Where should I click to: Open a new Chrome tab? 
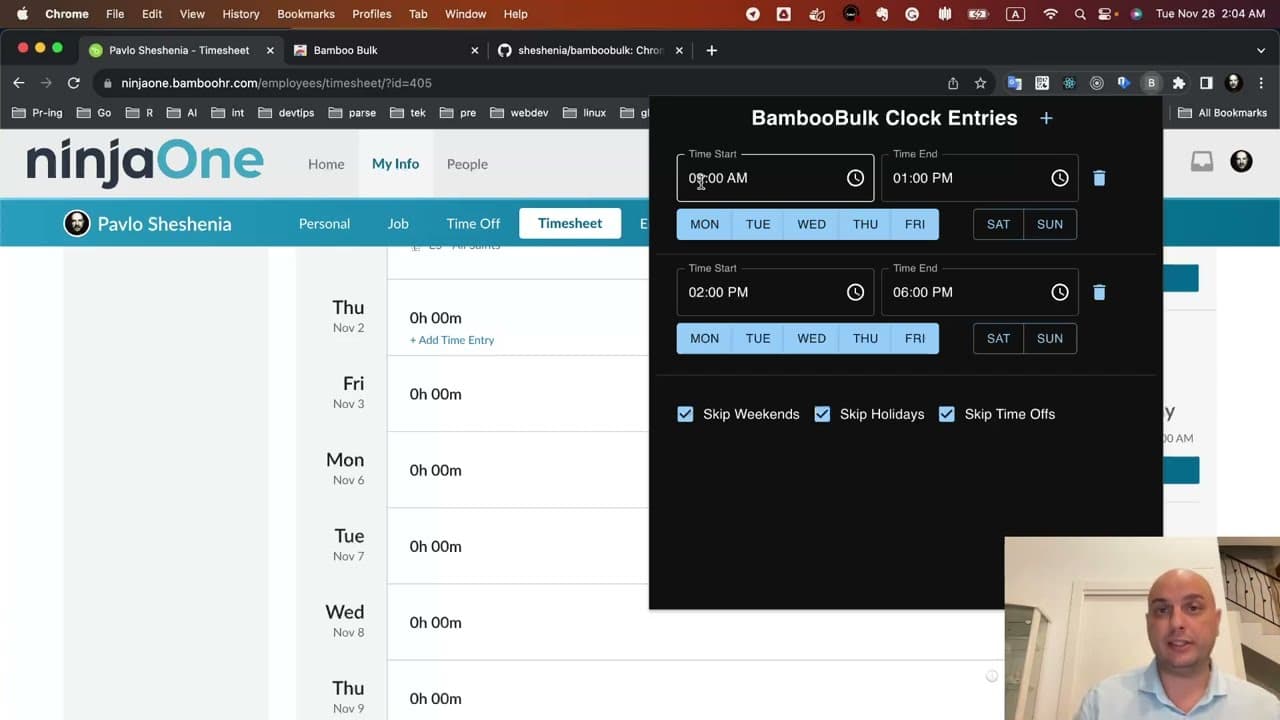pos(711,50)
